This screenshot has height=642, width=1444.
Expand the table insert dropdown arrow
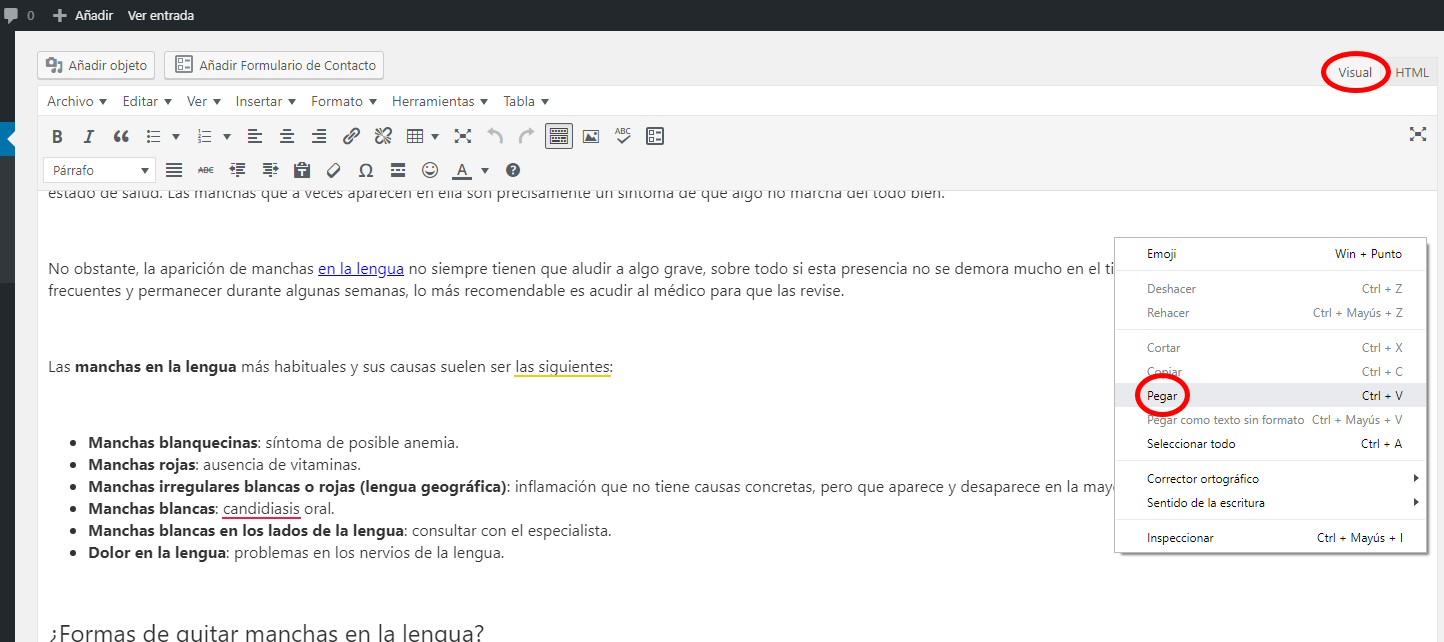pos(435,137)
